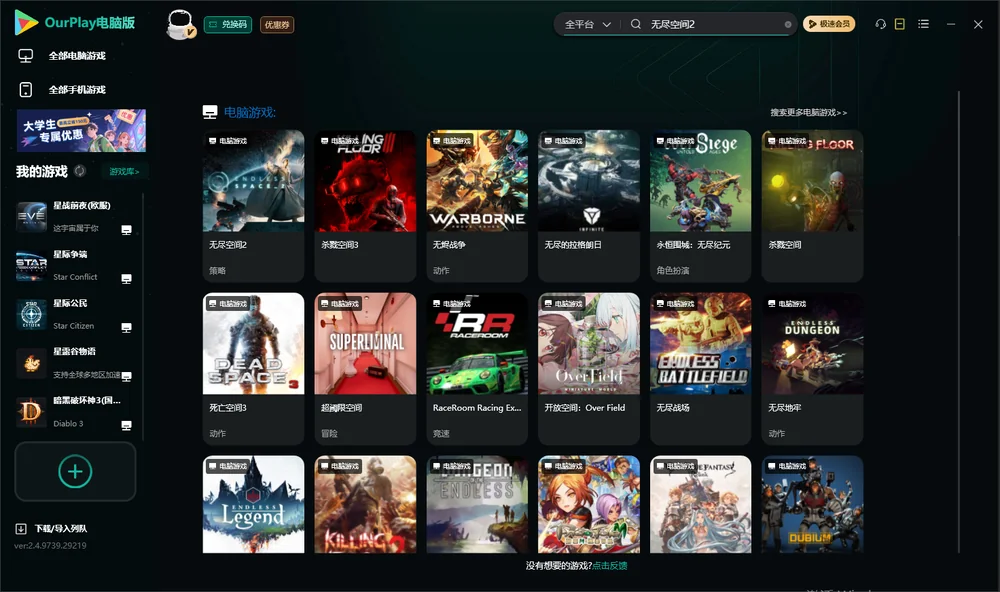Open 搜索更多电脑游戏>> link

click(x=808, y=112)
